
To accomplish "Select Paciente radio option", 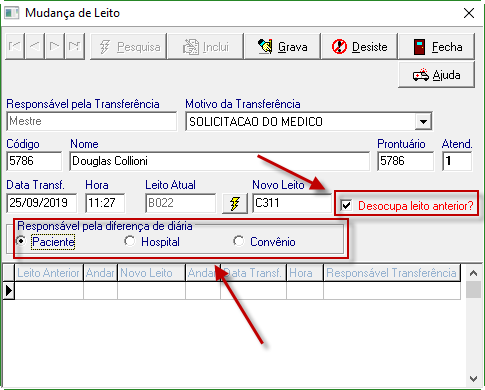I will pos(21,241).
